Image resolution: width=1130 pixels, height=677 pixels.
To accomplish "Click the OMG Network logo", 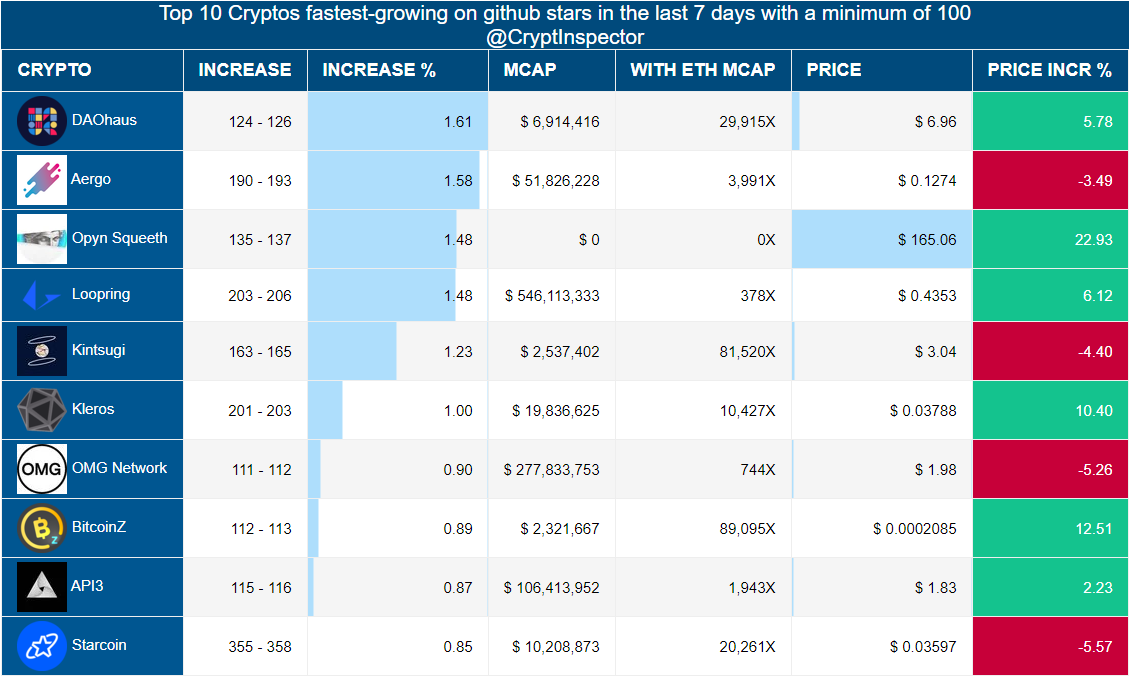I will [42, 469].
